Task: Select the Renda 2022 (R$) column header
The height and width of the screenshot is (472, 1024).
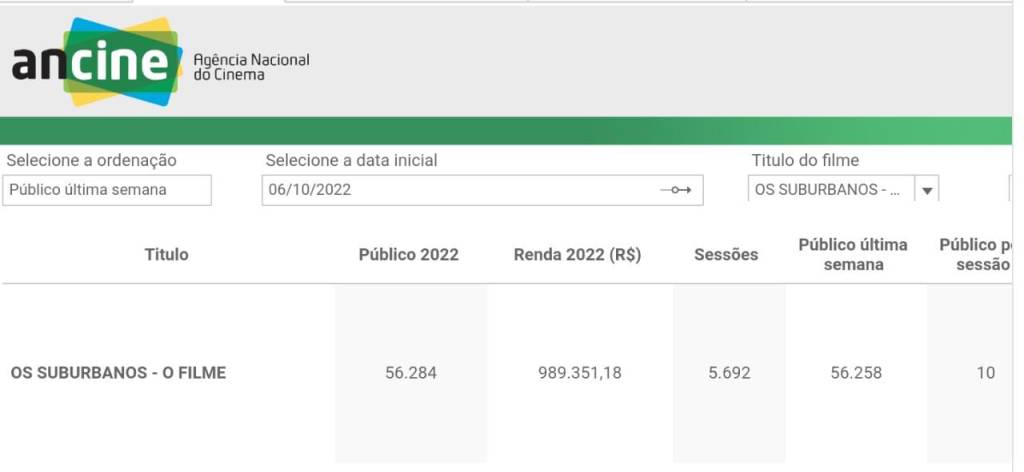Action: [x=577, y=255]
